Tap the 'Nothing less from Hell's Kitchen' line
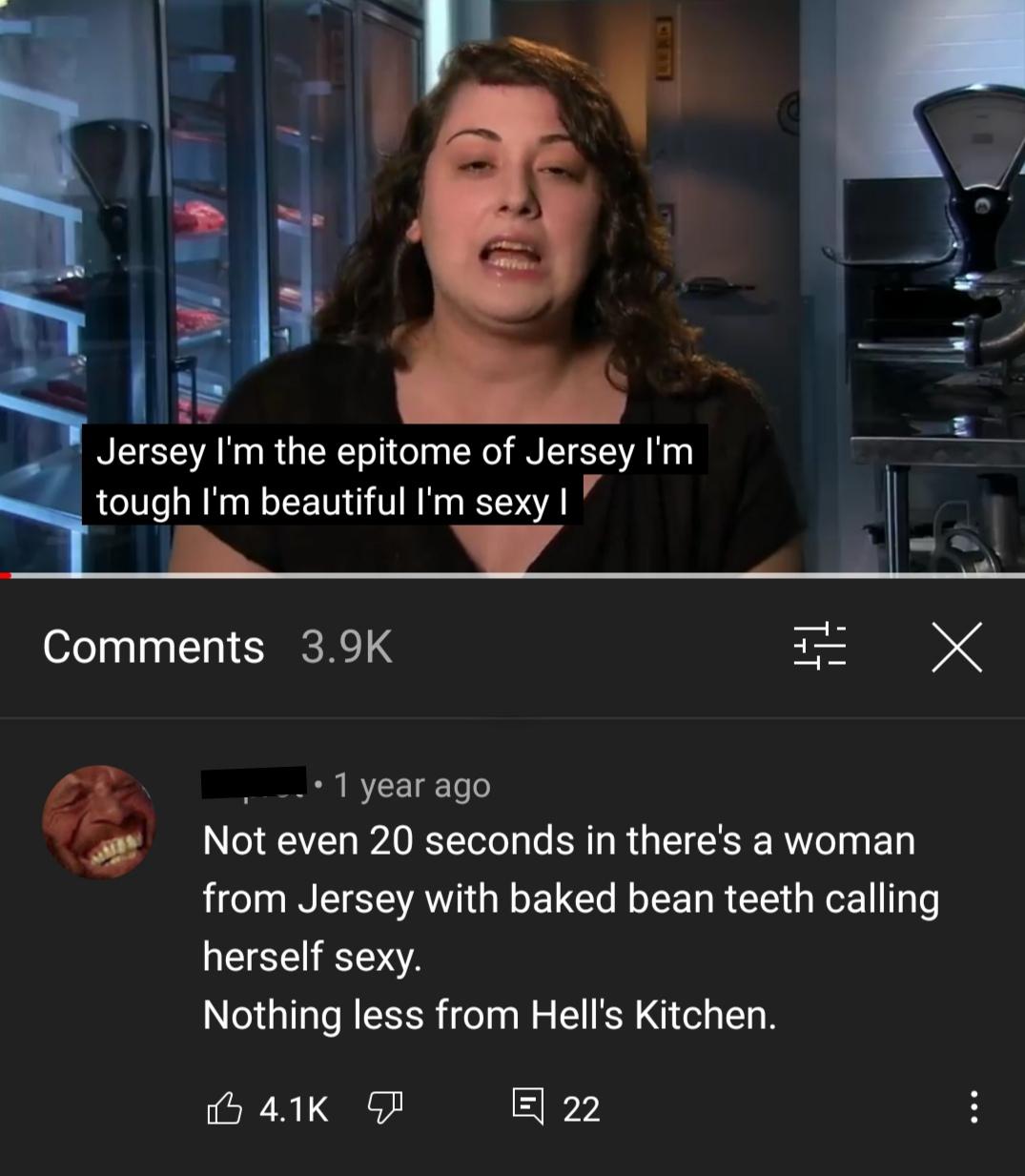This screenshot has width=1025, height=1176. [x=489, y=1015]
